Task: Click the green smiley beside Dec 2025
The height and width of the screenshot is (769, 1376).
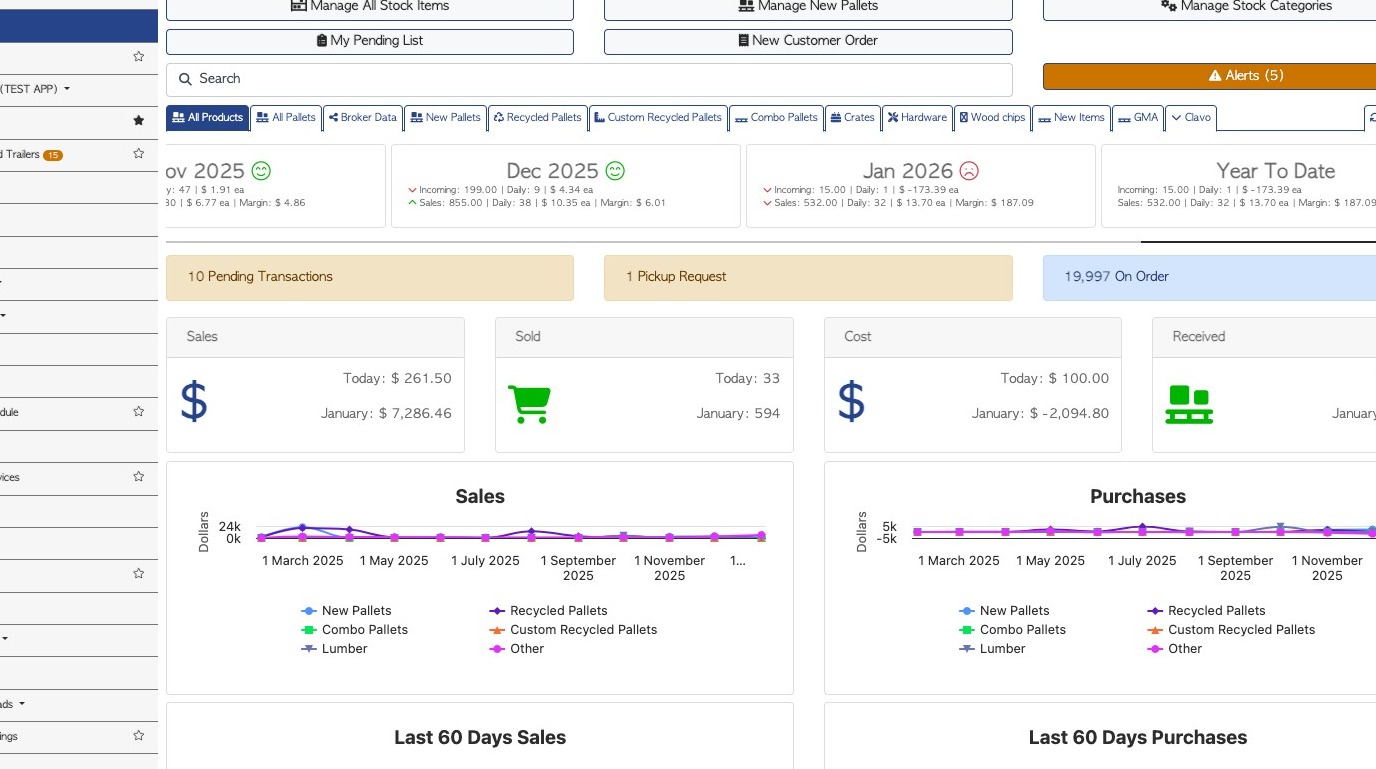Action: (x=615, y=171)
